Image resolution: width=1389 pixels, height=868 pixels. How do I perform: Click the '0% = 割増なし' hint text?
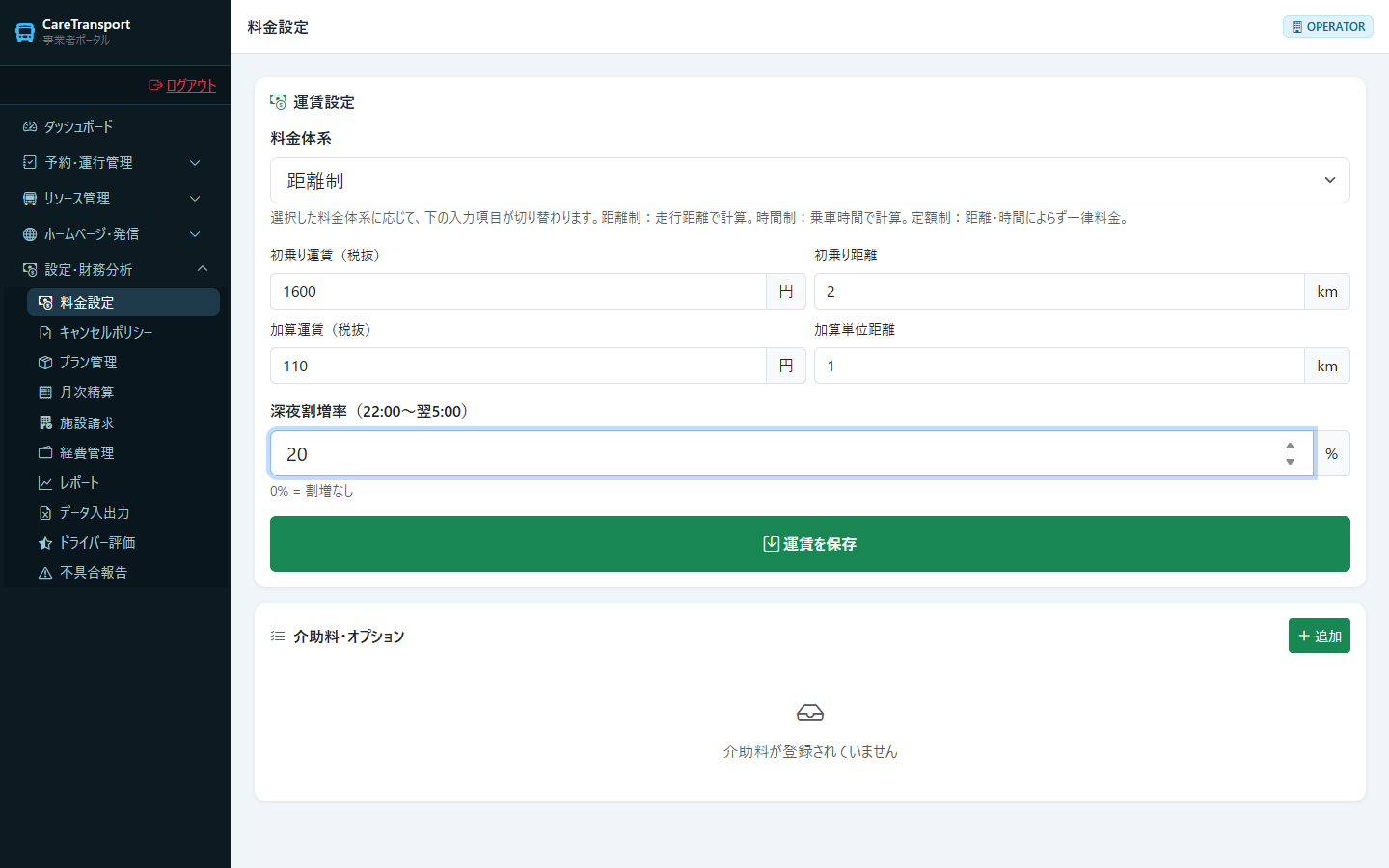pyautogui.click(x=312, y=491)
